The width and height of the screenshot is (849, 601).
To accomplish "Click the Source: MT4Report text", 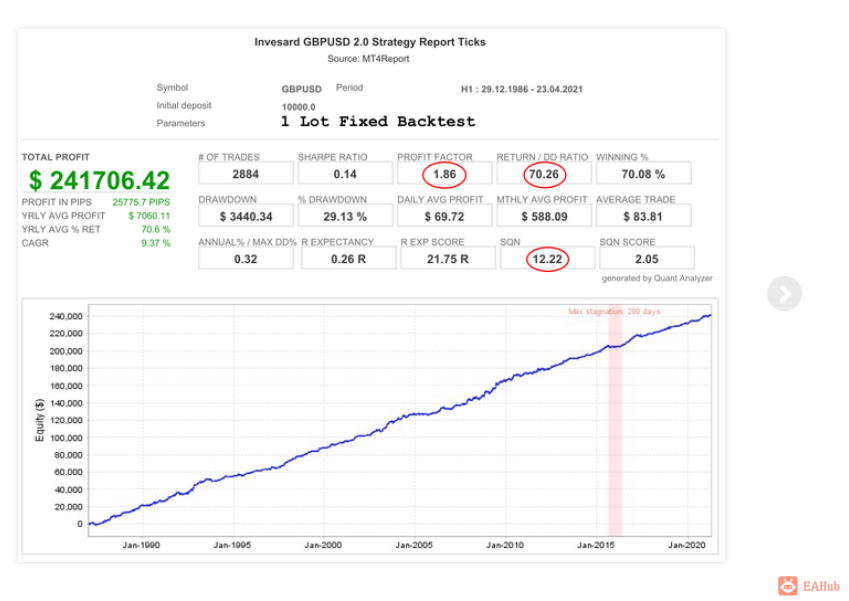I will coord(368,58).
